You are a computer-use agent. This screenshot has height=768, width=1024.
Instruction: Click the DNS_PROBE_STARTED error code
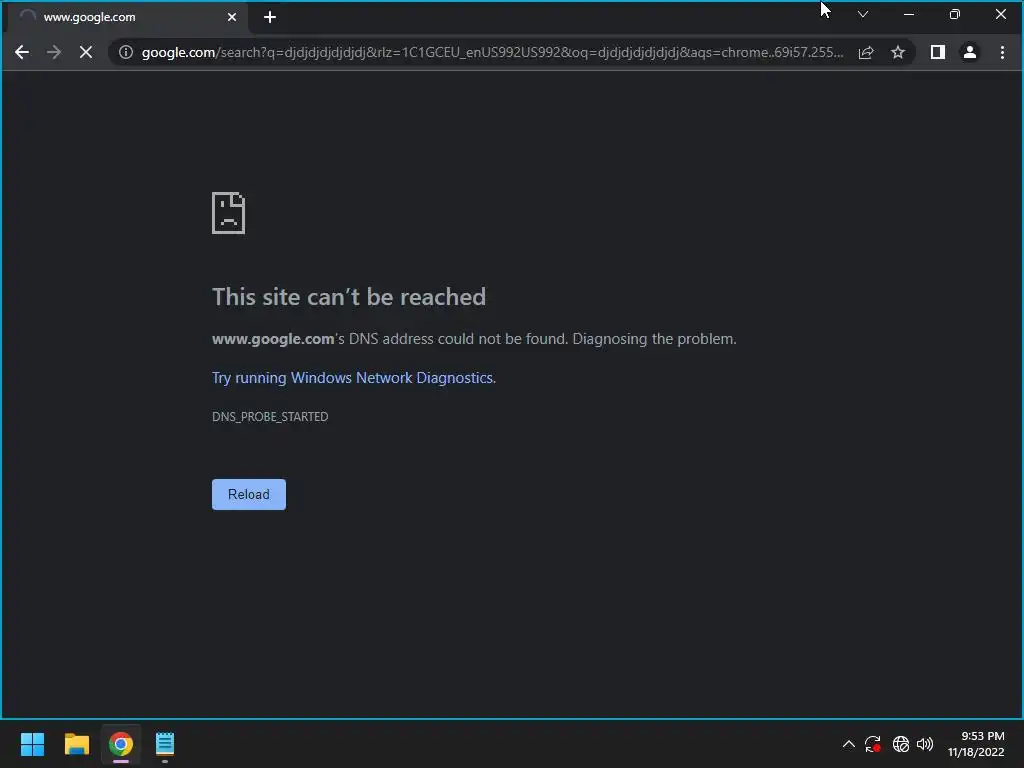point(270,417)
